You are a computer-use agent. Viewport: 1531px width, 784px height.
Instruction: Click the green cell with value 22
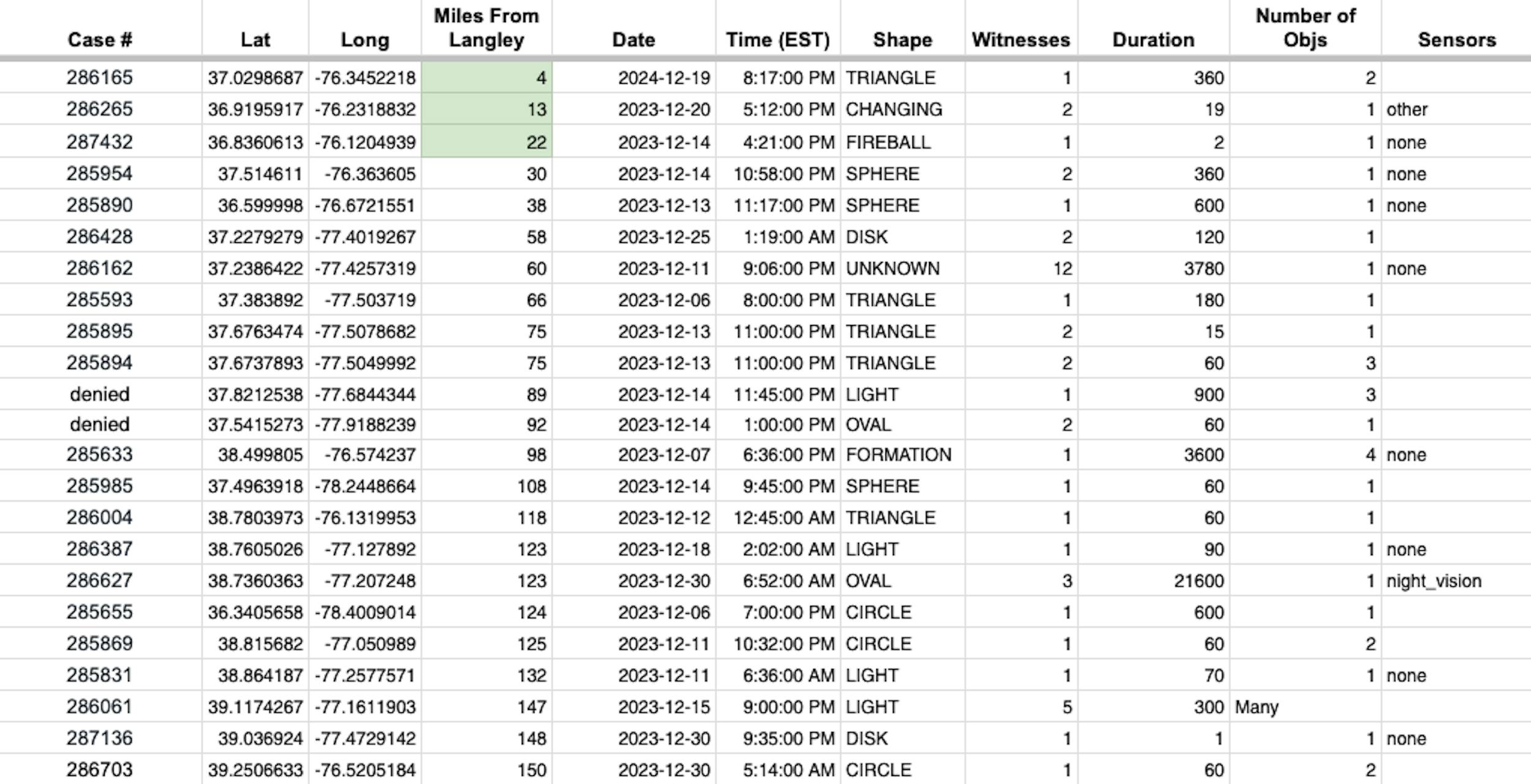(x=487, y=142)
